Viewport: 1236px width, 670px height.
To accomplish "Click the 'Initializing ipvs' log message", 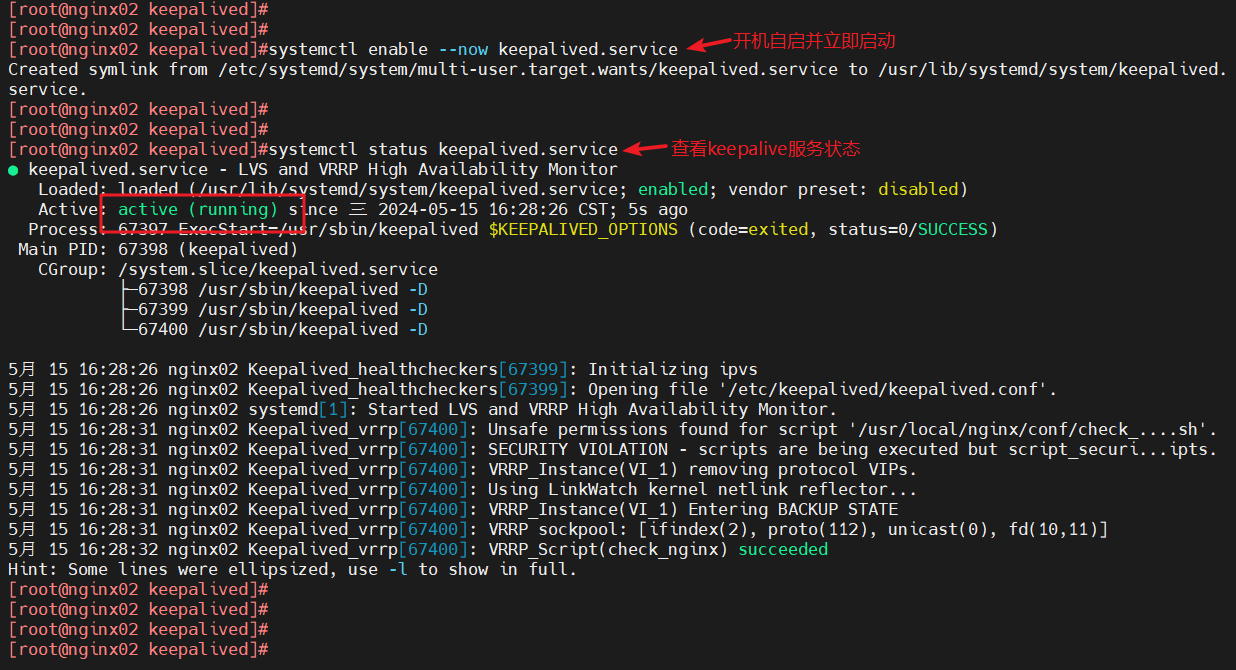I will [673, 369].
